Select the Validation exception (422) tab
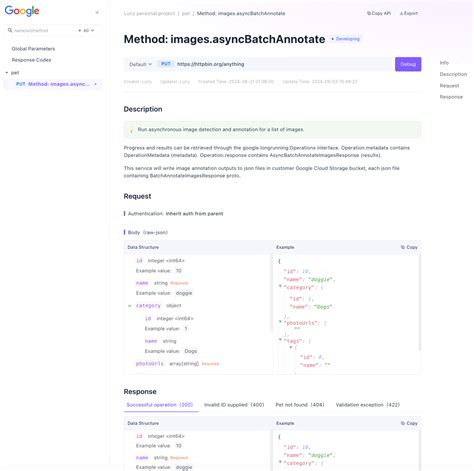 coord(368,405)
